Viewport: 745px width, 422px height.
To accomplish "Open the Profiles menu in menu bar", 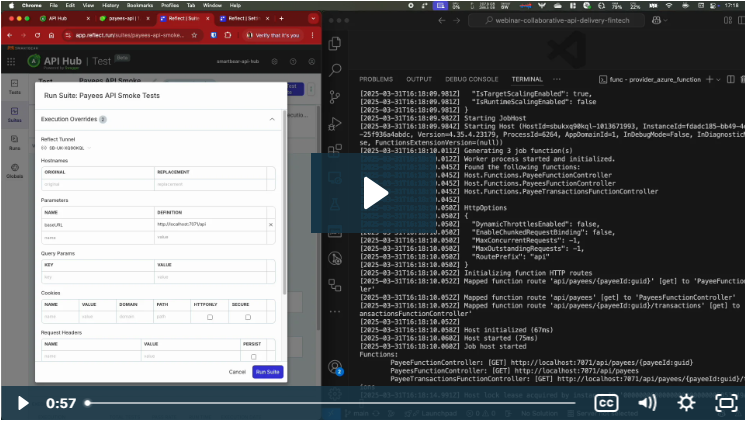I will click(170, 5).
